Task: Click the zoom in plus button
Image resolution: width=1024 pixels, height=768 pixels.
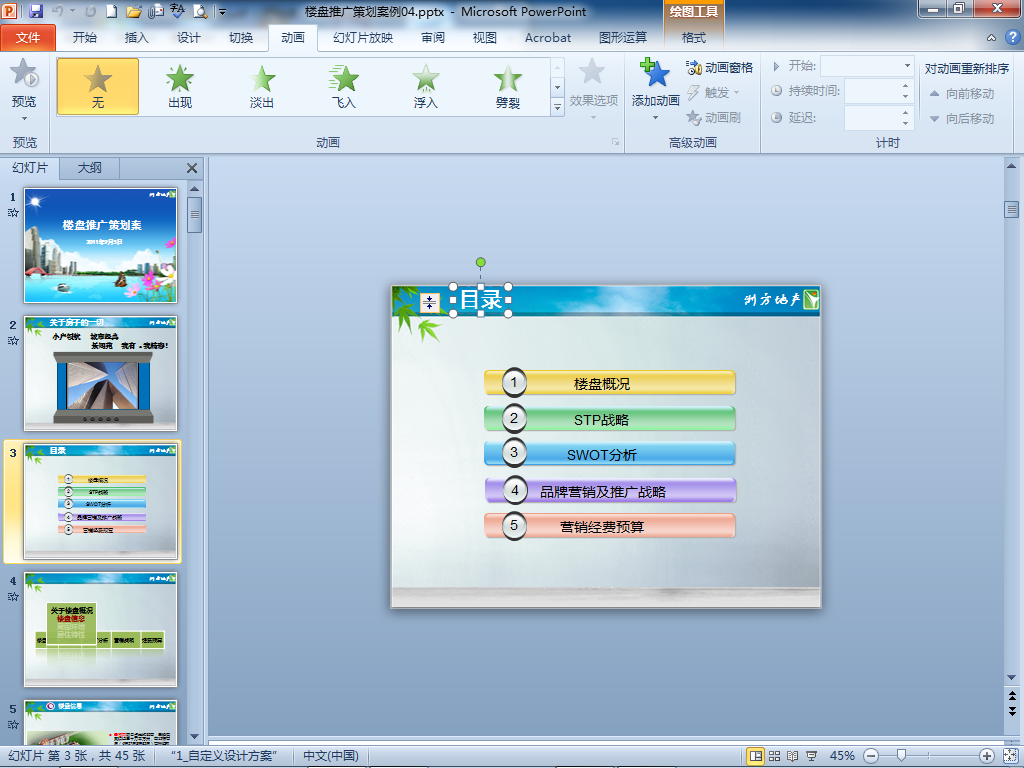Action: click(x=987, y=756)
